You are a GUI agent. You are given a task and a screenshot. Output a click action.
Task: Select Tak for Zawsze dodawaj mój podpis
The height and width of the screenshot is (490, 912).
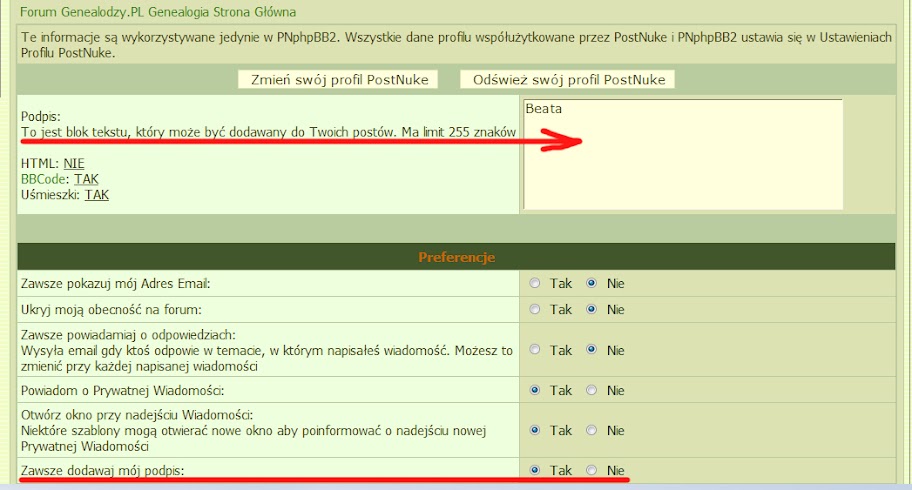pos(535,470)
